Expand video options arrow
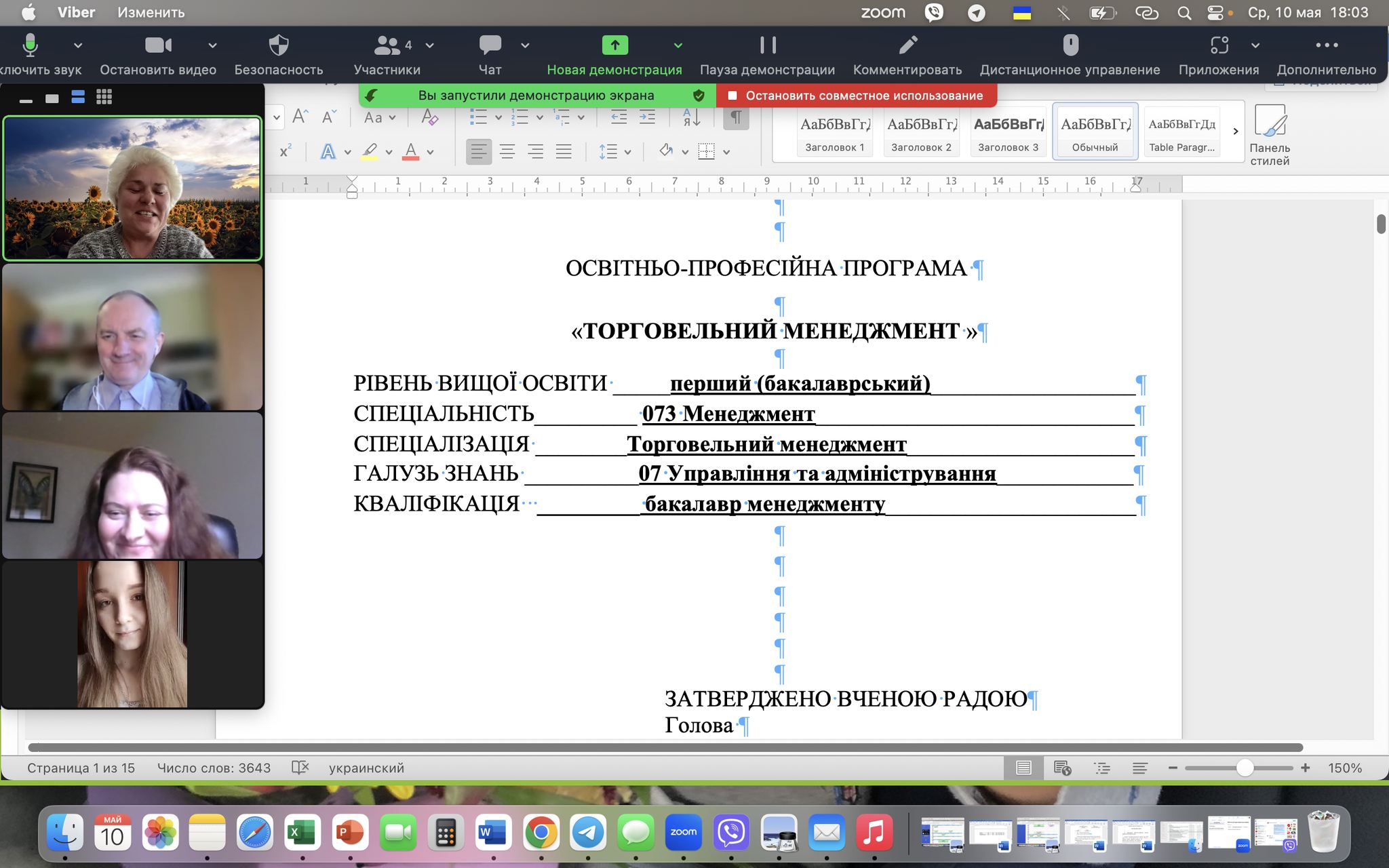This screenshot has height=868, width=1389. tap(212, 45)
